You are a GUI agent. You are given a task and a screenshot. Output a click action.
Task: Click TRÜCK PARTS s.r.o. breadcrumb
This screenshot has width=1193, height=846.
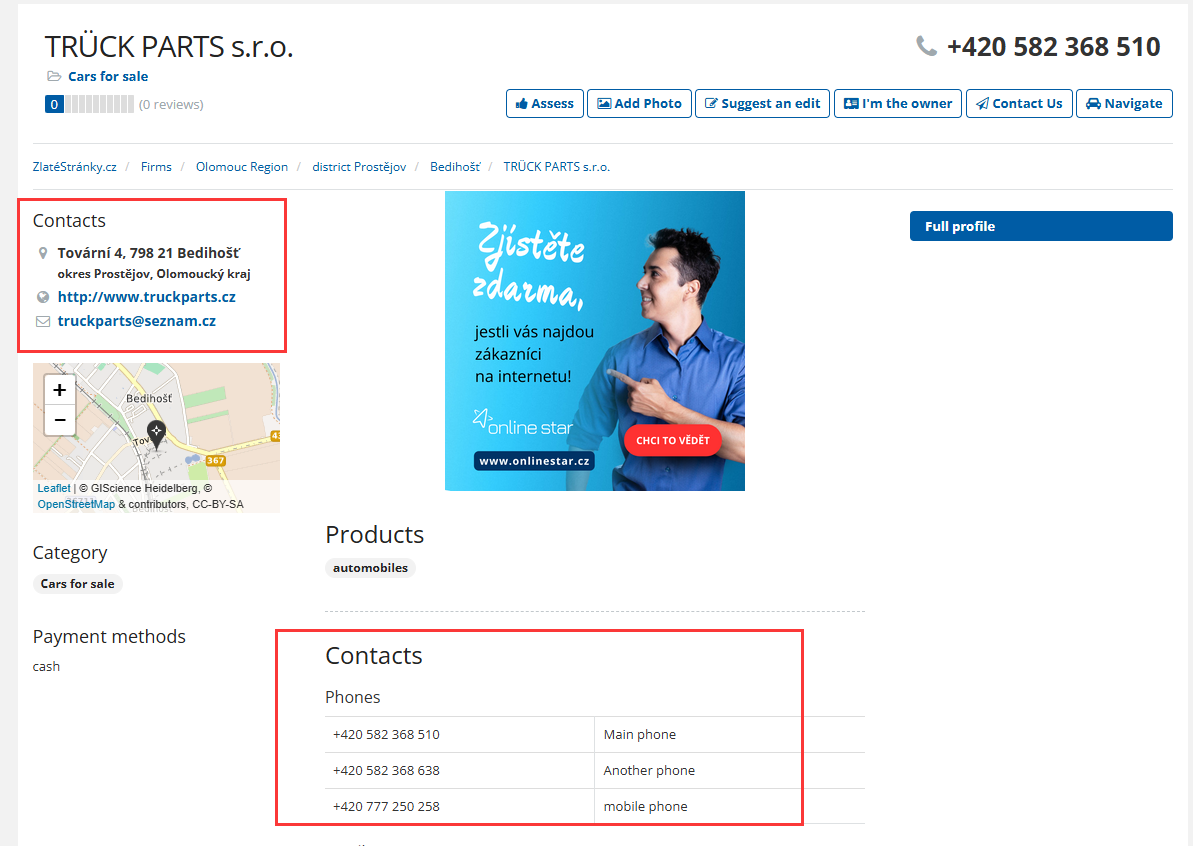point(556,167)
